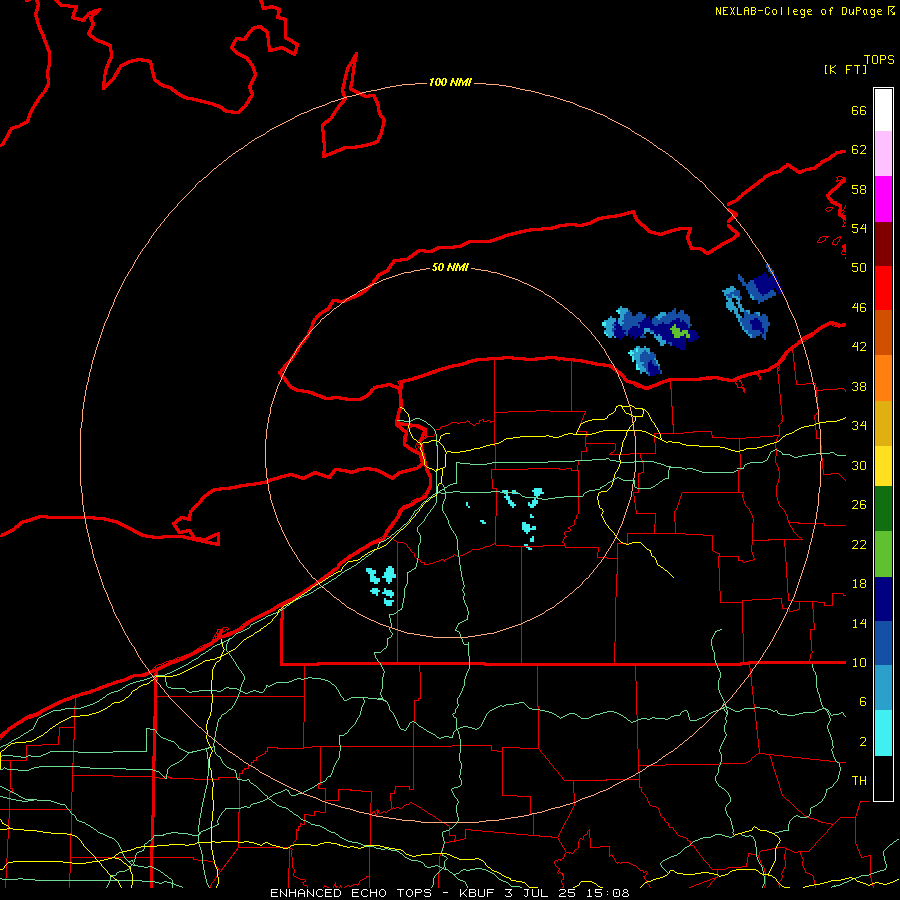Click the "50 NMI" range ring label
This screenshot has width=900, height=900.
click(x=450, y=267)
